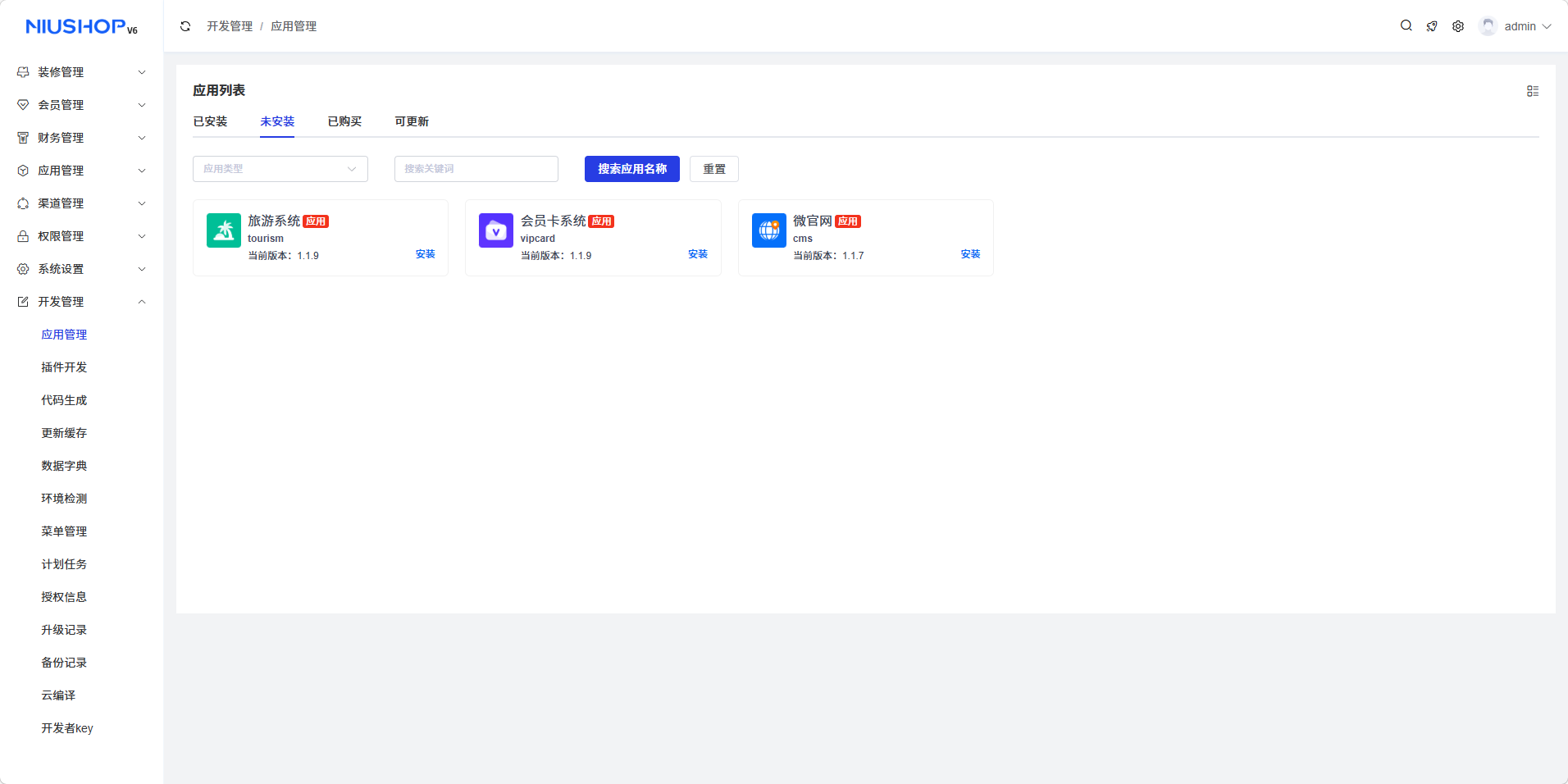The height and width of the screenshot is (784, 1568).
Task: Expand the 权限管理 menu chevron
Action: 142,236
